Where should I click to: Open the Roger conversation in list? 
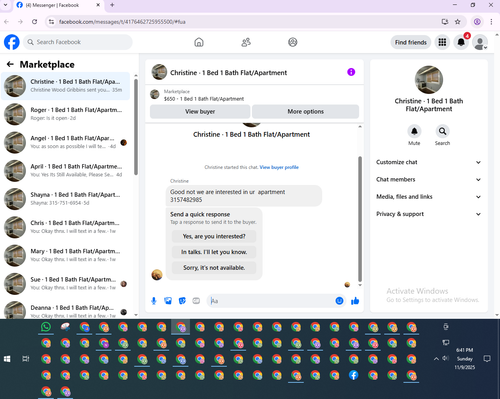(x=66, y=114)
